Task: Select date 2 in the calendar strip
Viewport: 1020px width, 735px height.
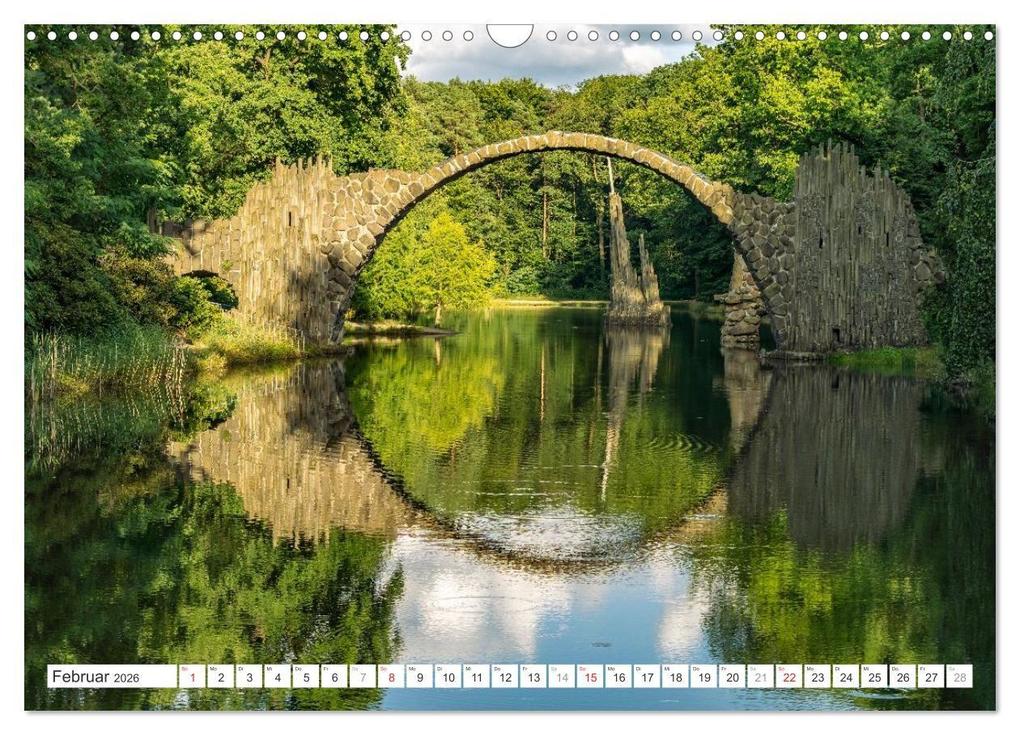Action: (221, 676)
